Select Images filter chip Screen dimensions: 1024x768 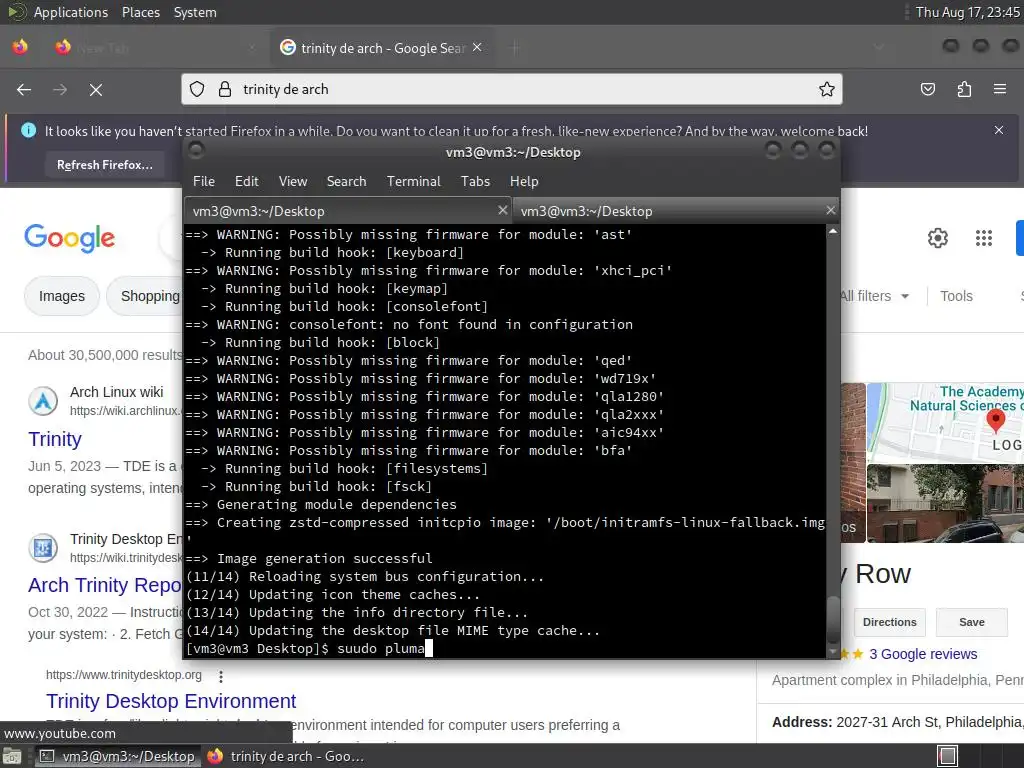tap(62, 296)
